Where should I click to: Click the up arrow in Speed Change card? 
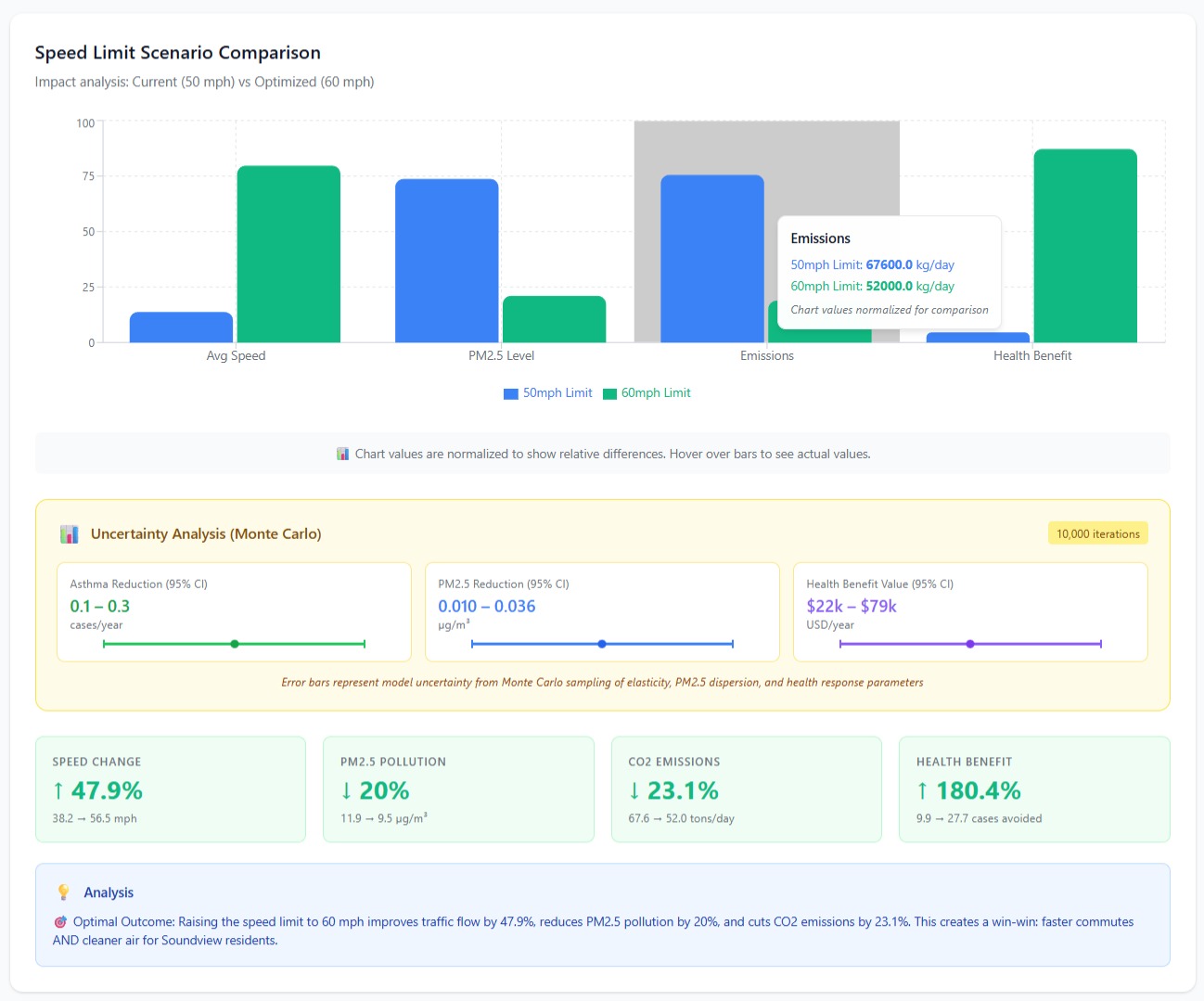point(58,790)
